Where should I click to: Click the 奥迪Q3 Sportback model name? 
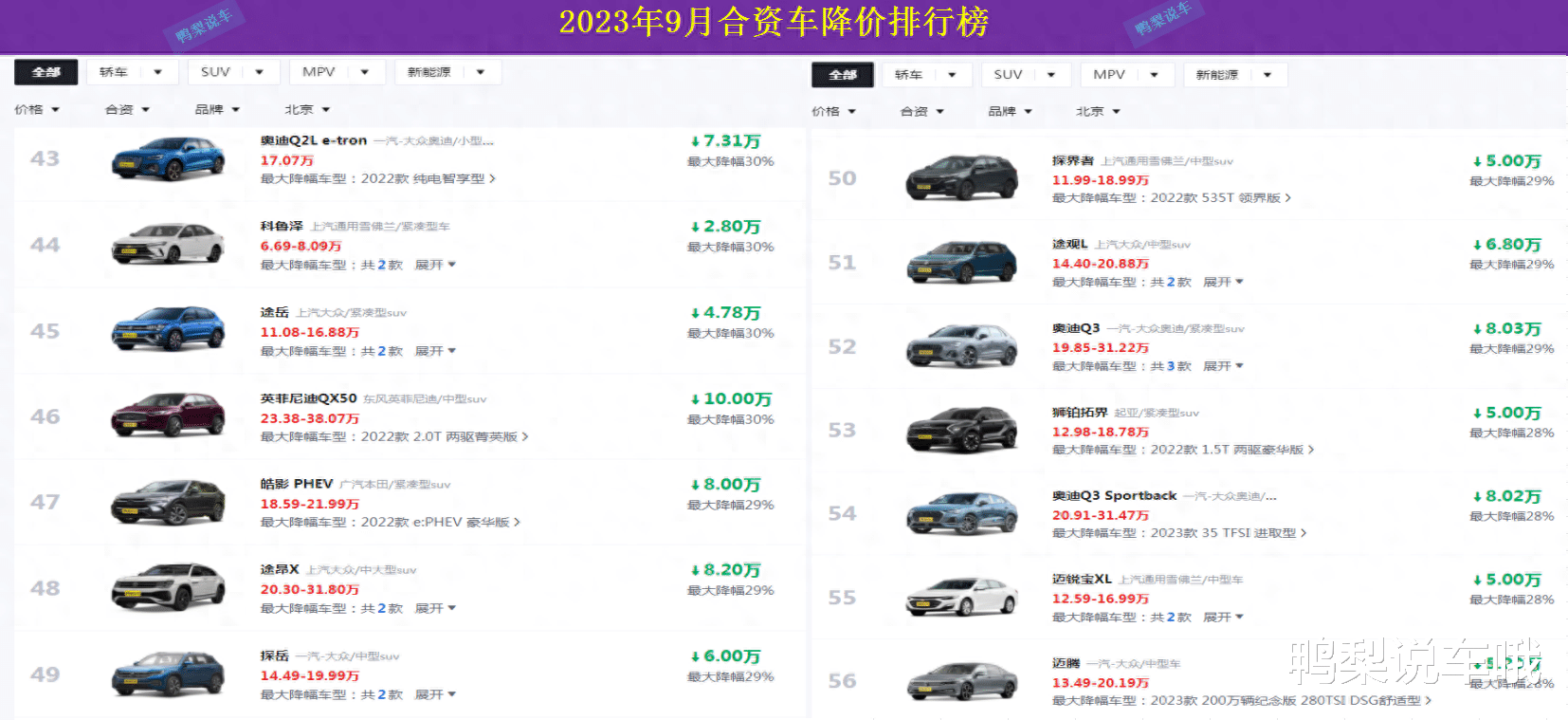[x=1114, y=495]
